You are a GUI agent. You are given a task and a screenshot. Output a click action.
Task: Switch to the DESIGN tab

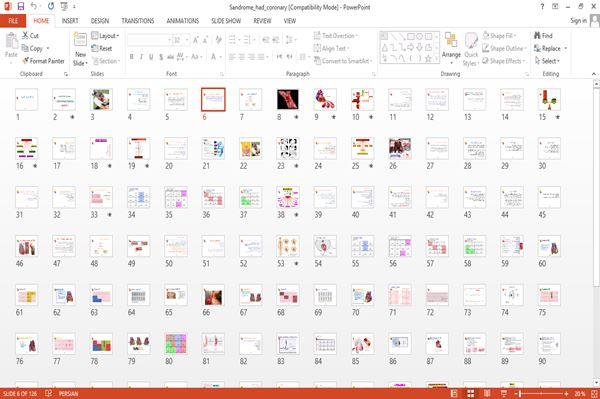click(100, 21)
